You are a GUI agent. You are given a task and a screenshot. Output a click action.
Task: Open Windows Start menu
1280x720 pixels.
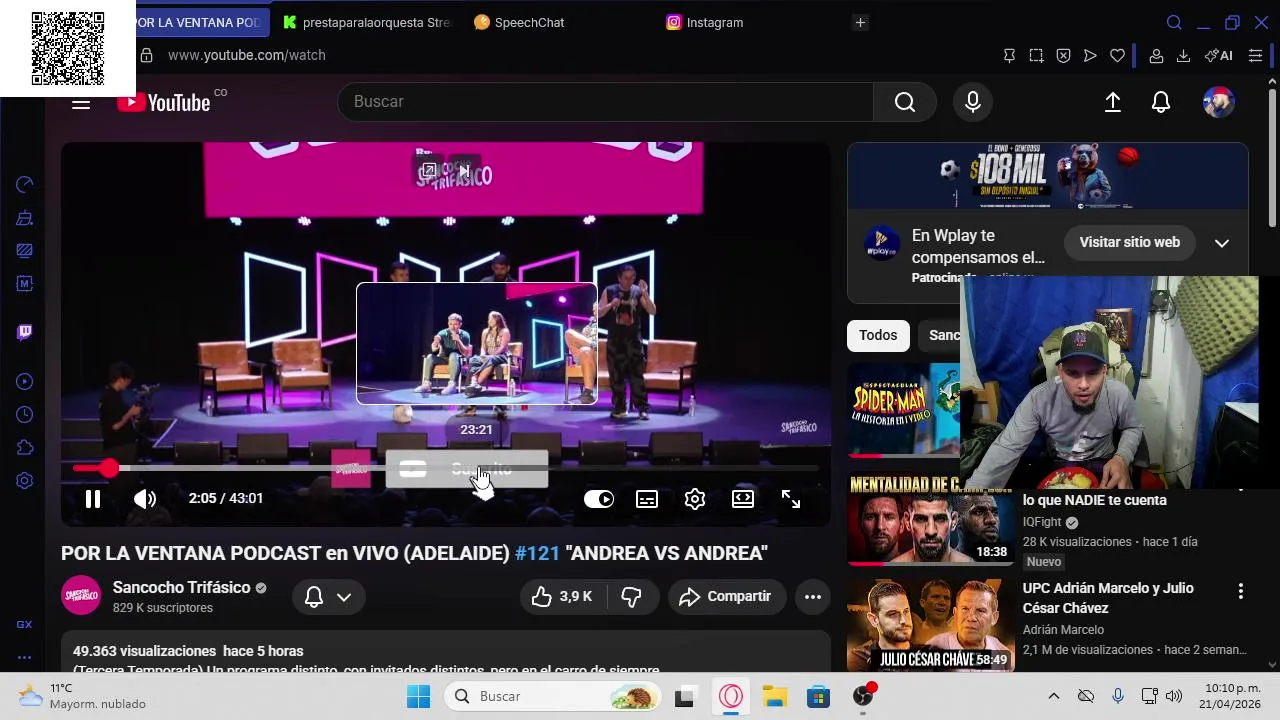coord(418,696)
